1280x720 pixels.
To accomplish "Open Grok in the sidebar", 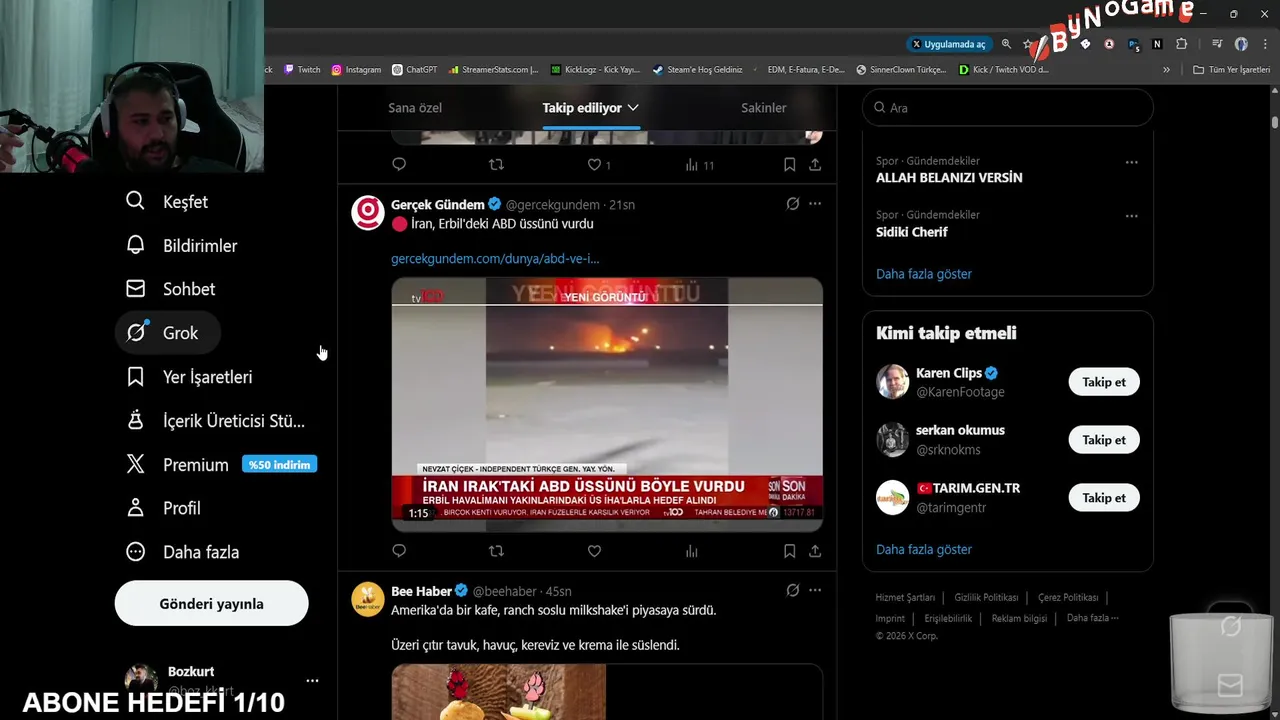I will tap(168, 333).
